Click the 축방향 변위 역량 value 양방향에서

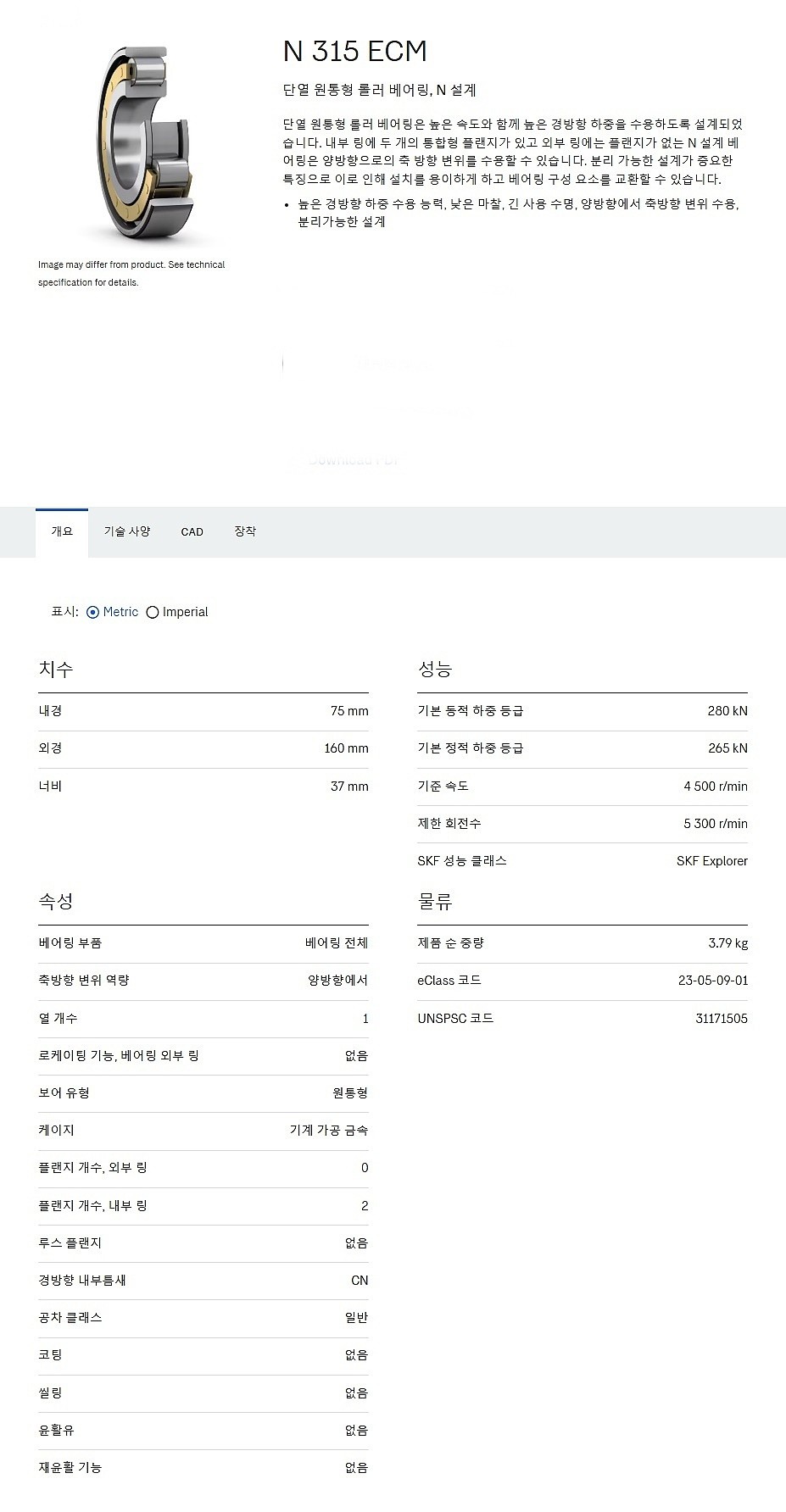tap(338, 981)
